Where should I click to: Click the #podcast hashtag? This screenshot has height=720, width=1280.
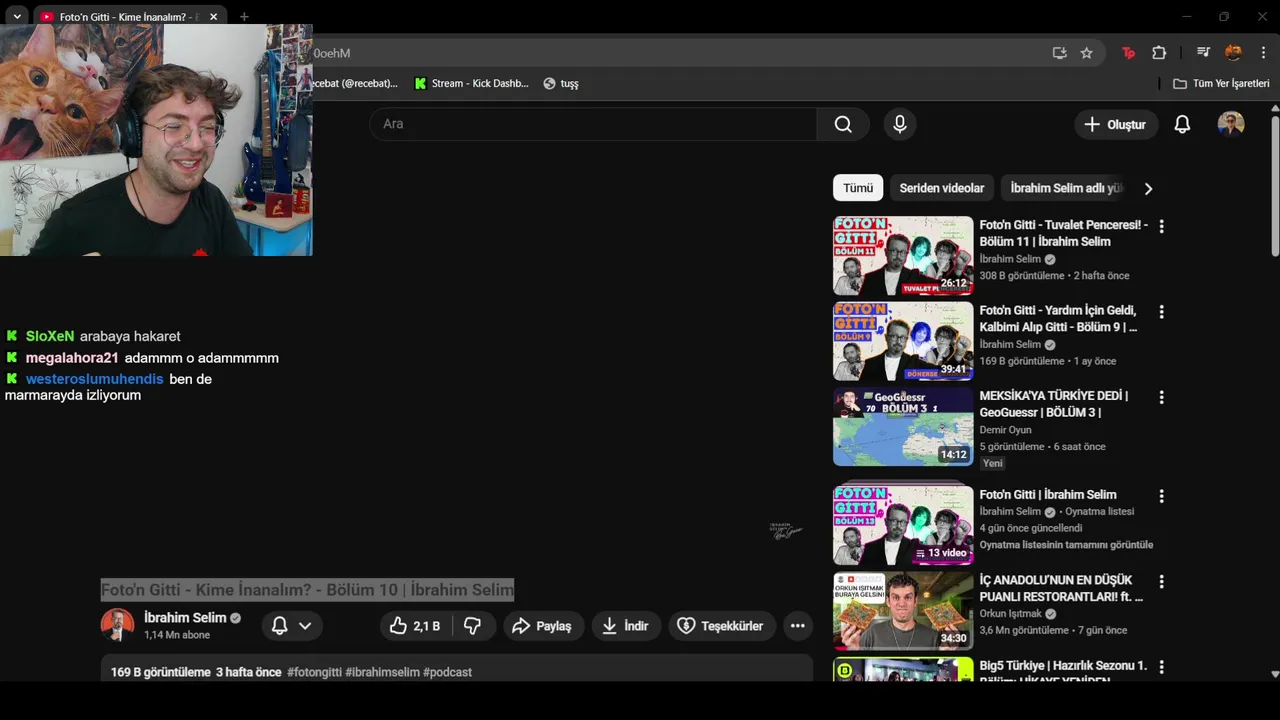click(447, 672)
